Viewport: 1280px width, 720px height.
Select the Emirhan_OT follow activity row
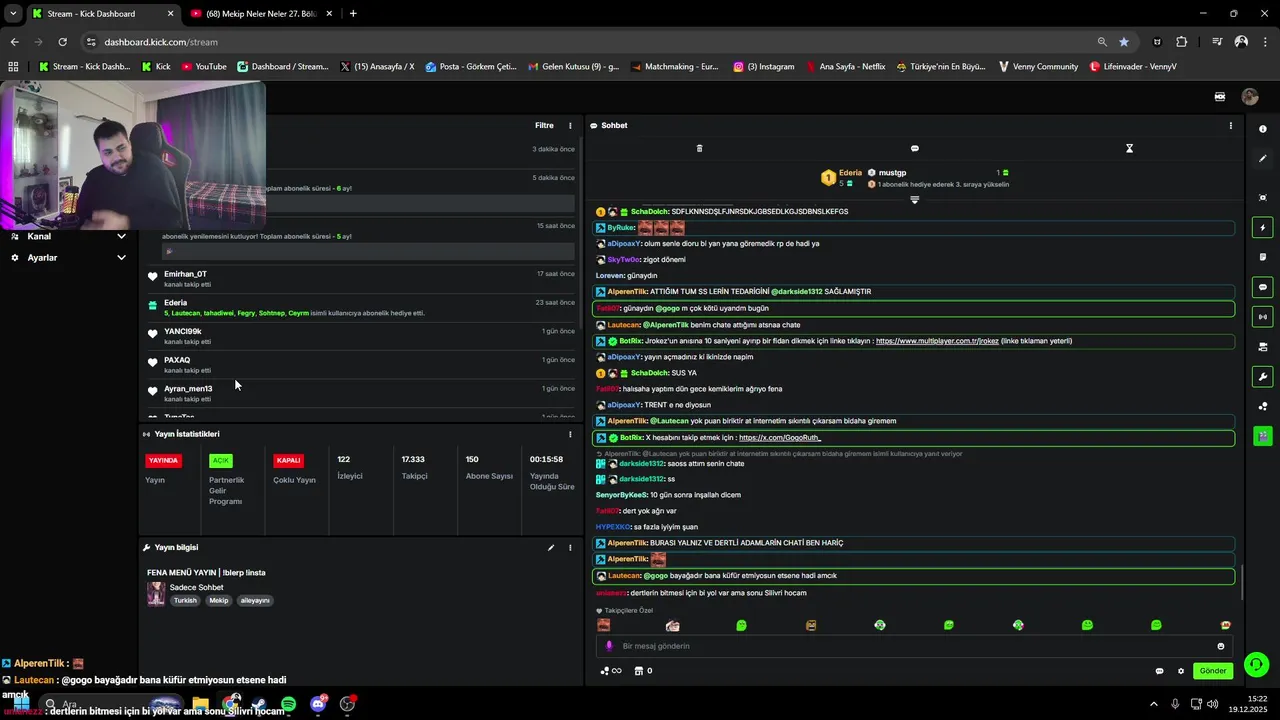click(x=360, y=279)
